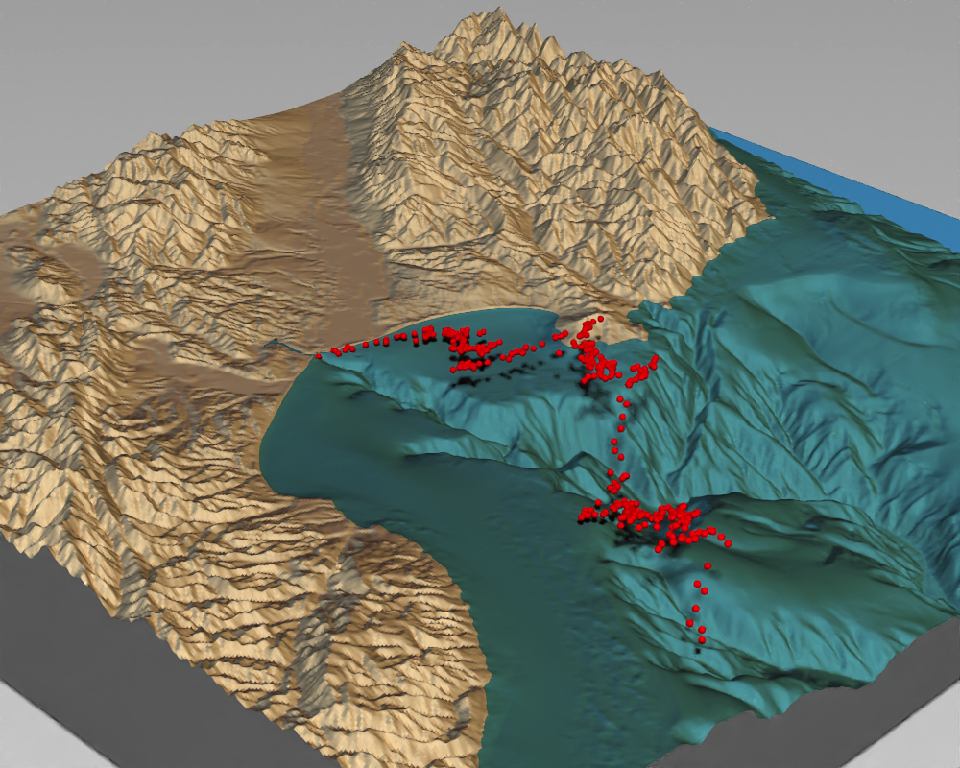Screen dimensions: 960x768
Task: Select the southernmost red point of the track
Action: [702, 640]
